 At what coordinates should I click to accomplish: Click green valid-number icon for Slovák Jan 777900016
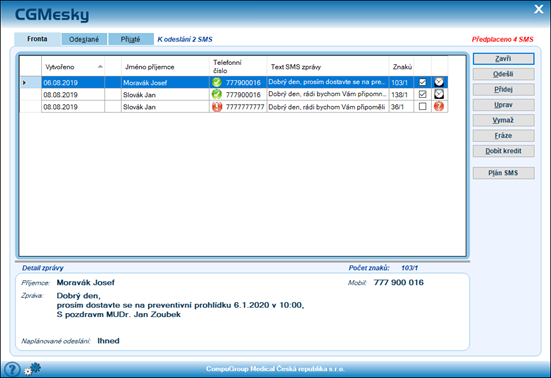[x=217, y=94]
